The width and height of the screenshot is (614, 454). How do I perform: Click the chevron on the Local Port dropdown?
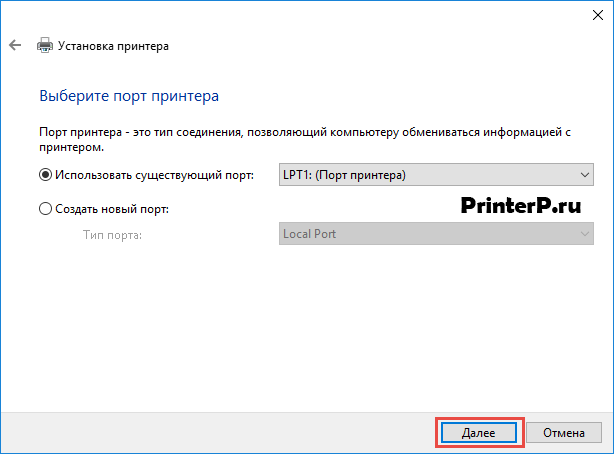[x=585, y=234]
